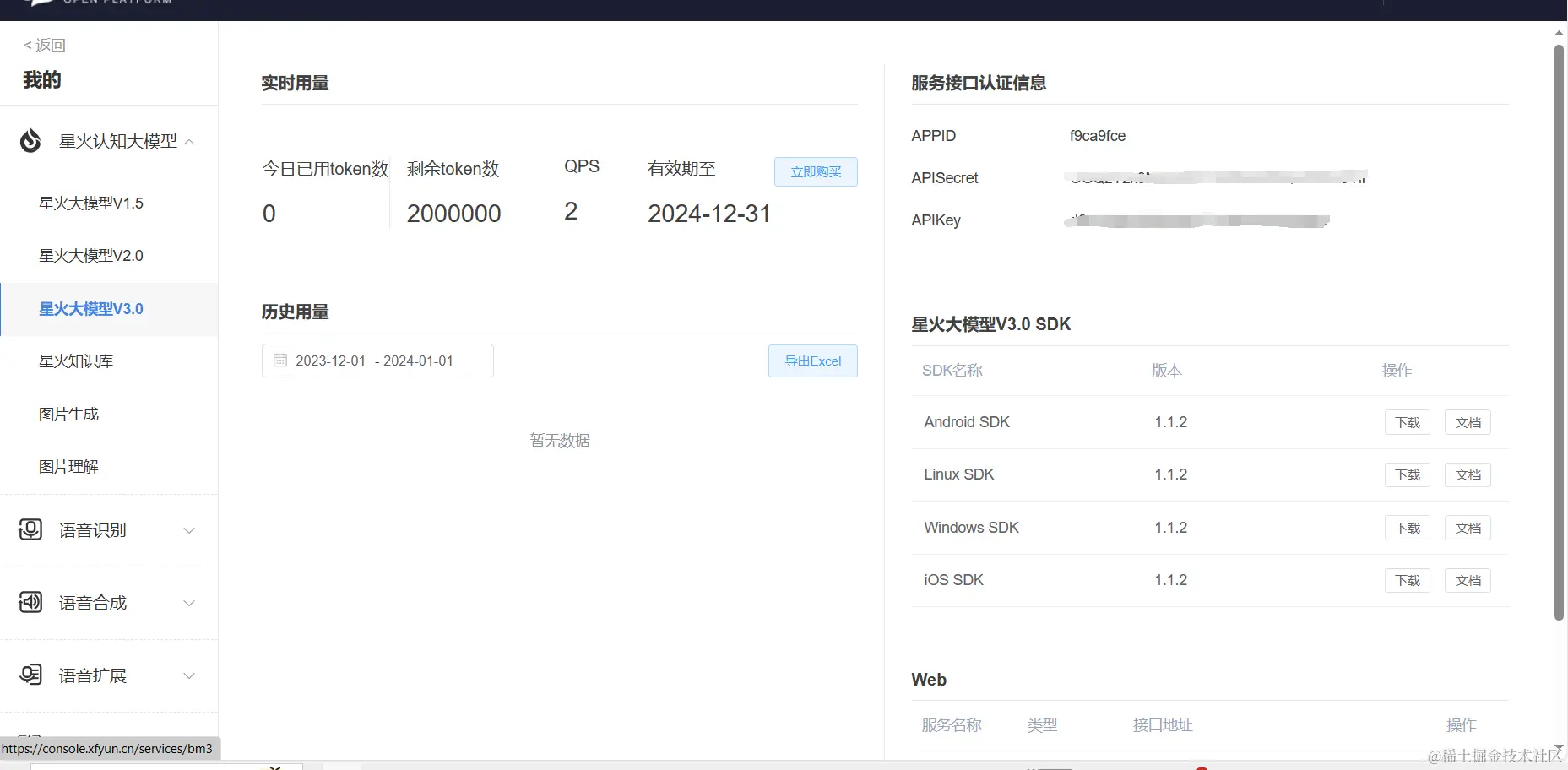Click the calendar icon in date range field
Viewport: 1568px width, 770px height.
point(280,361)
